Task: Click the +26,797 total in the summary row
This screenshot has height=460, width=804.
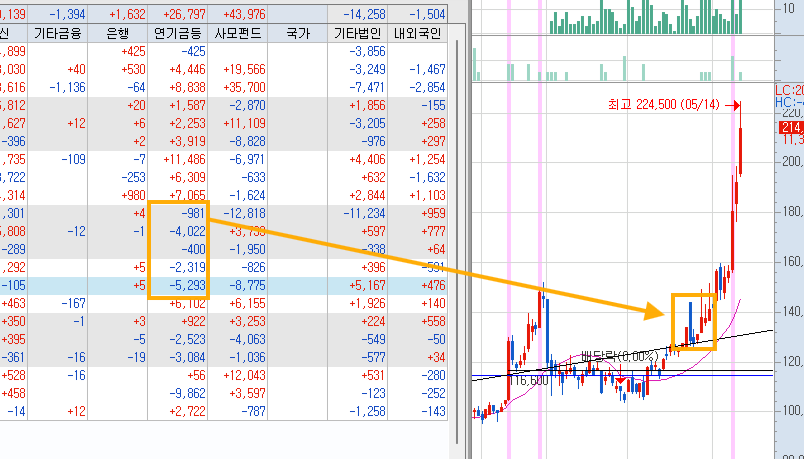Action: [184, 14]
